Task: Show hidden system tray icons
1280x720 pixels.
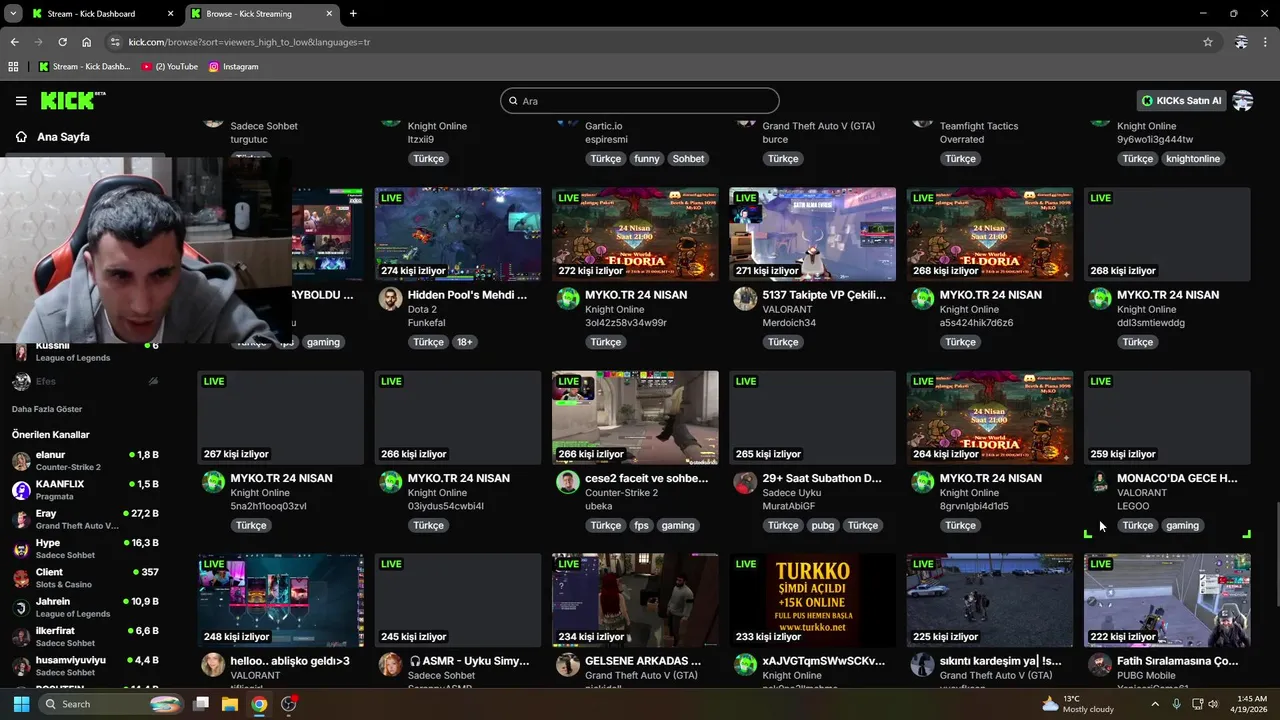Action: click(1155, 704)
